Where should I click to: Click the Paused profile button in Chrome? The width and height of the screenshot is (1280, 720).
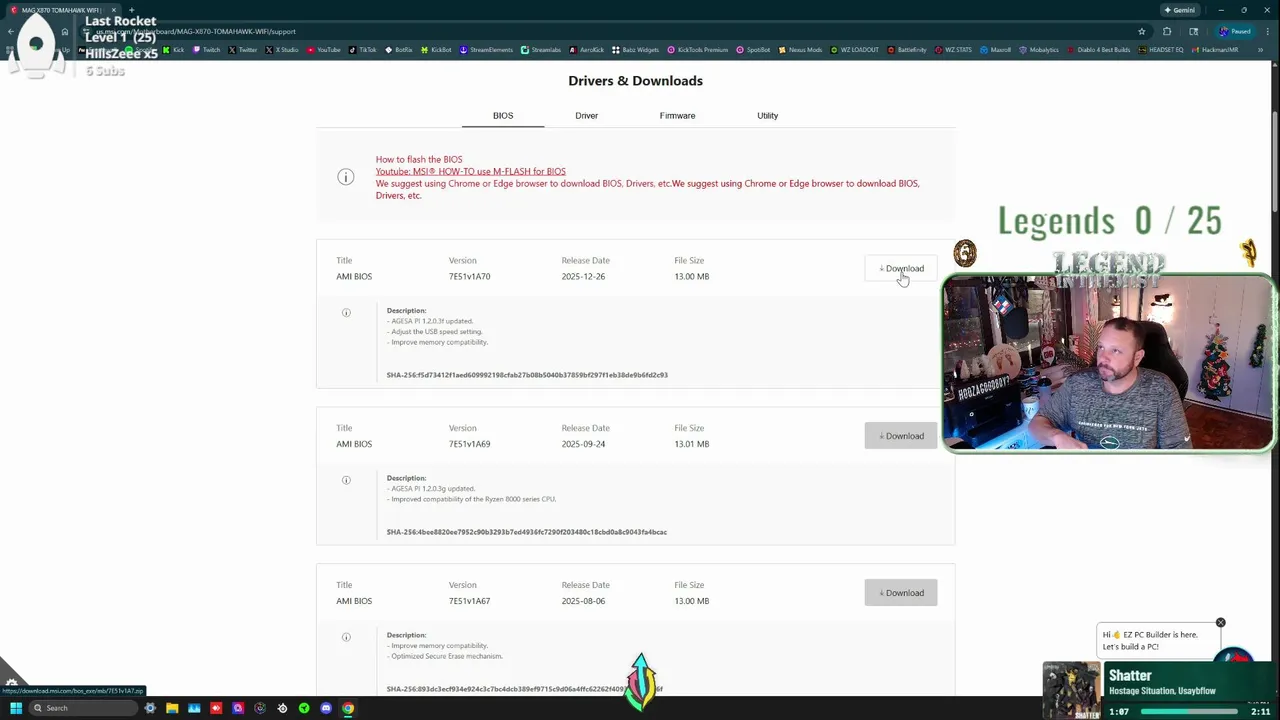click(1235, 31)
